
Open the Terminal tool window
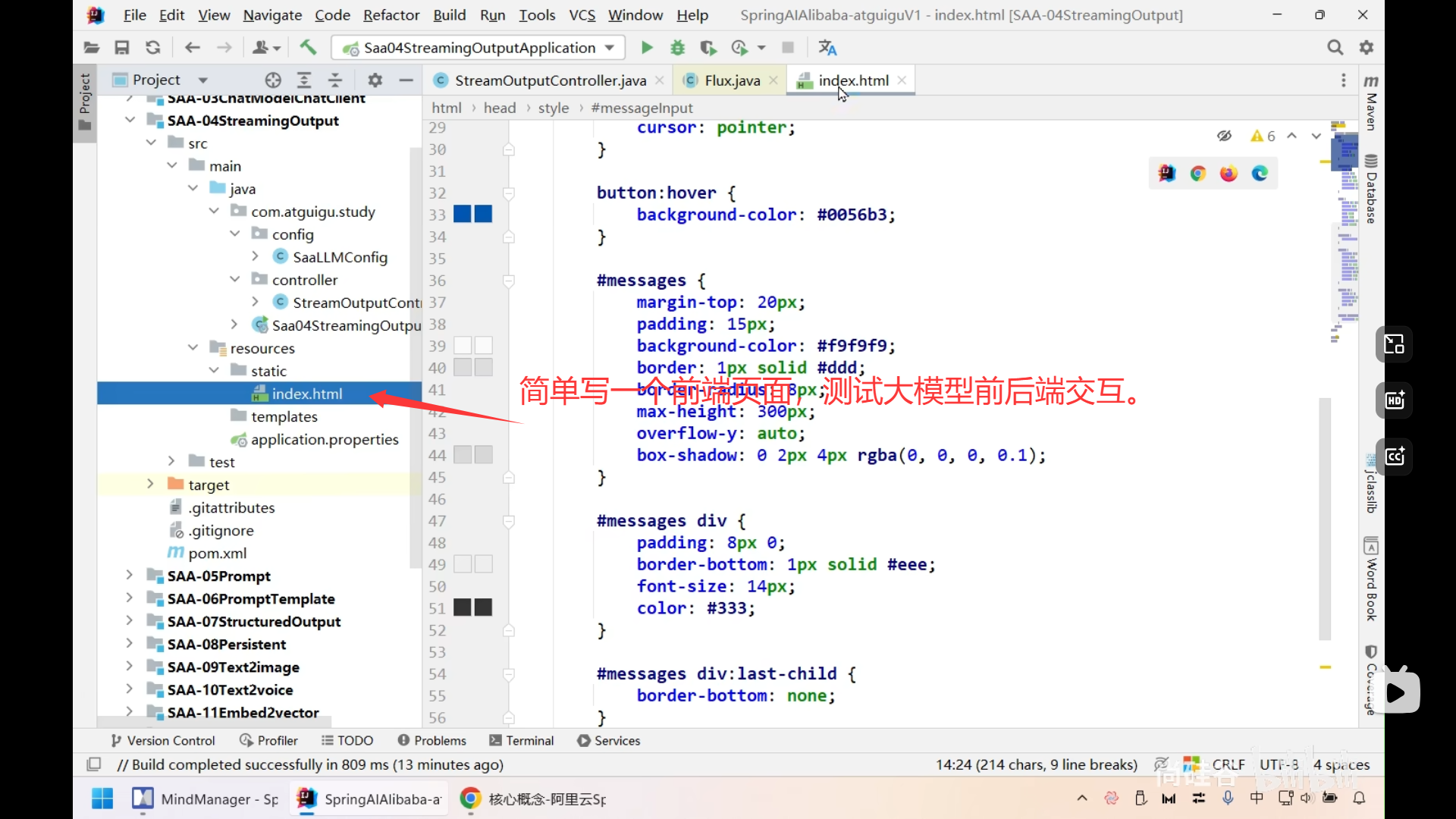[x=522, y=740]
